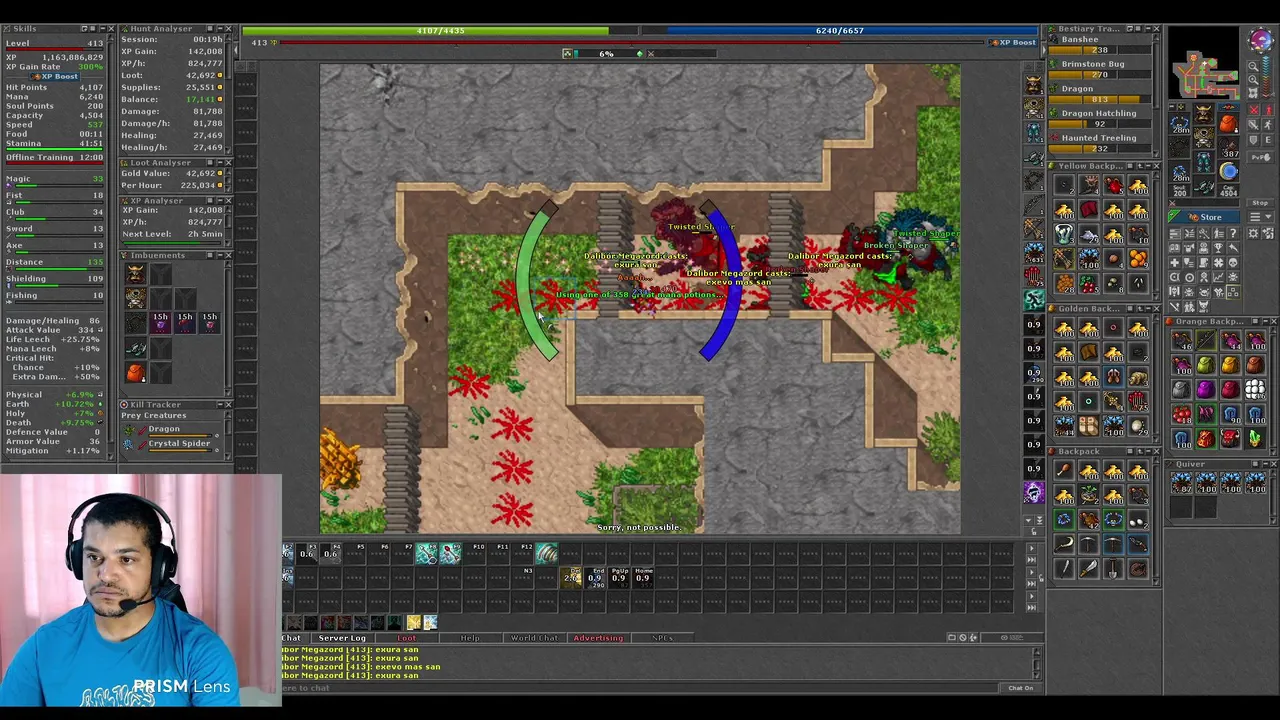Click the red cloth item in Yellow Backpack
Screen dimensions: 1280x720
(x=1089, y=210)
